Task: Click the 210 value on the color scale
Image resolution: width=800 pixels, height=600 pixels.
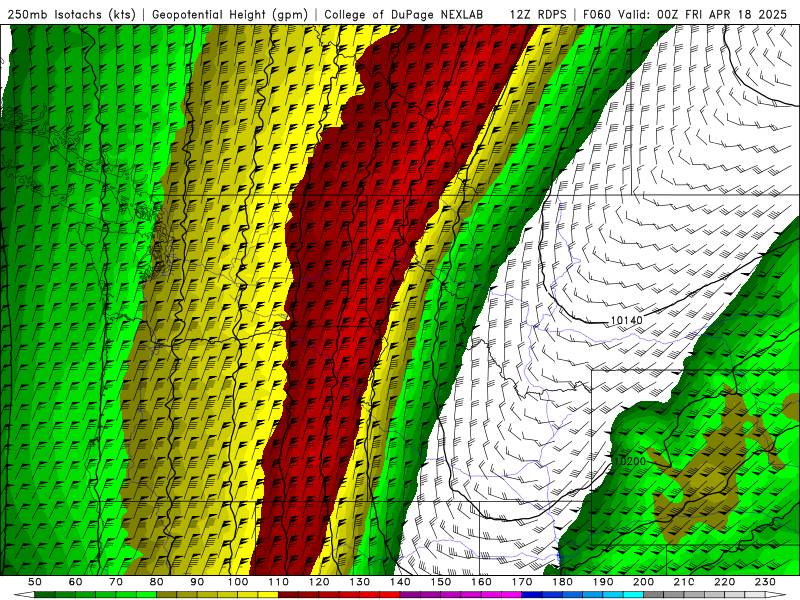Action: [x=684, y=582]
